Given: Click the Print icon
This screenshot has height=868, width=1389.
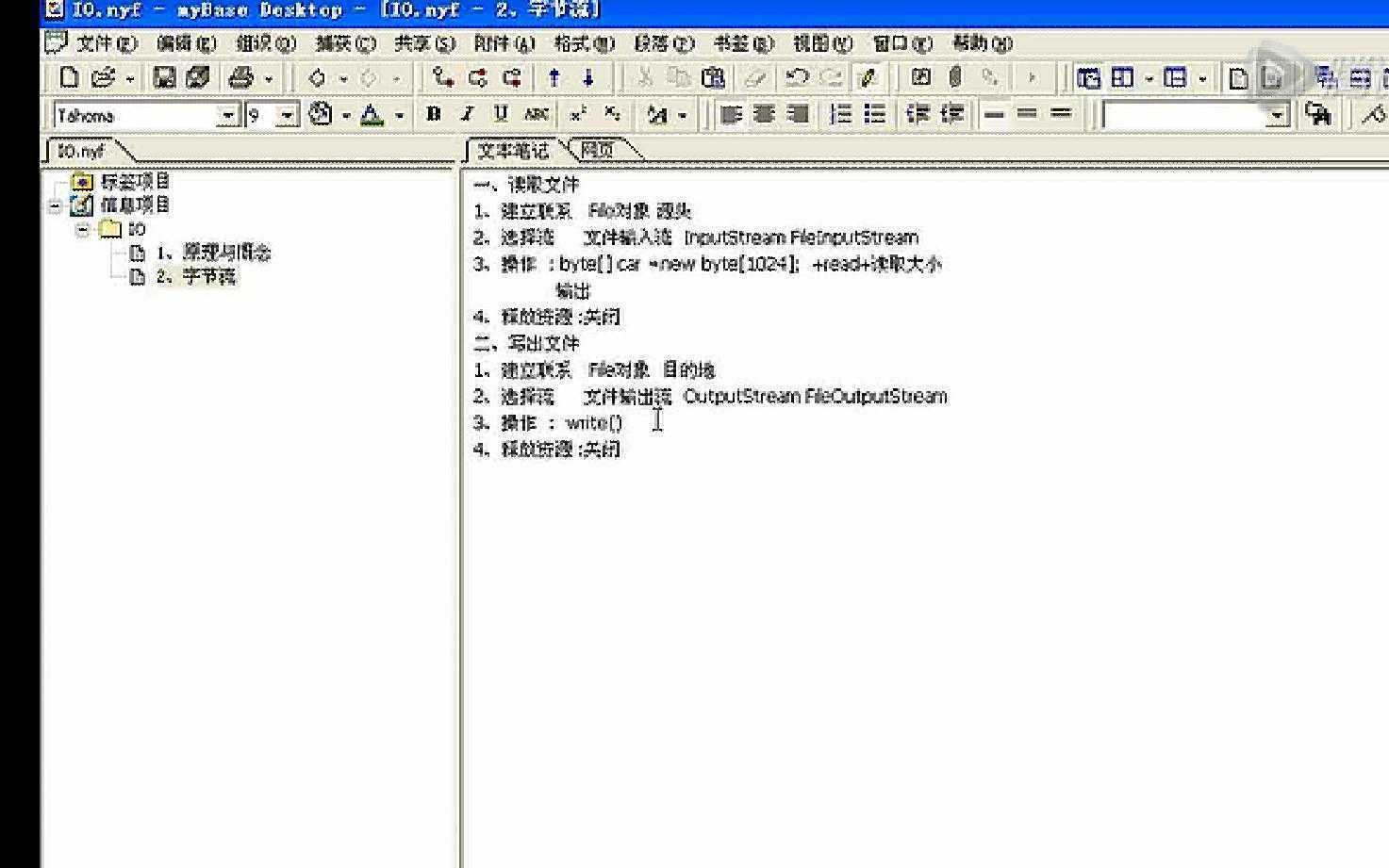Looking at the screenshot, I should pos(241,77).
